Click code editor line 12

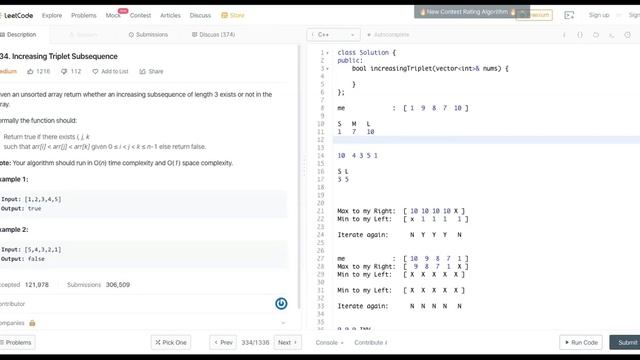click(x=487, y=140)
